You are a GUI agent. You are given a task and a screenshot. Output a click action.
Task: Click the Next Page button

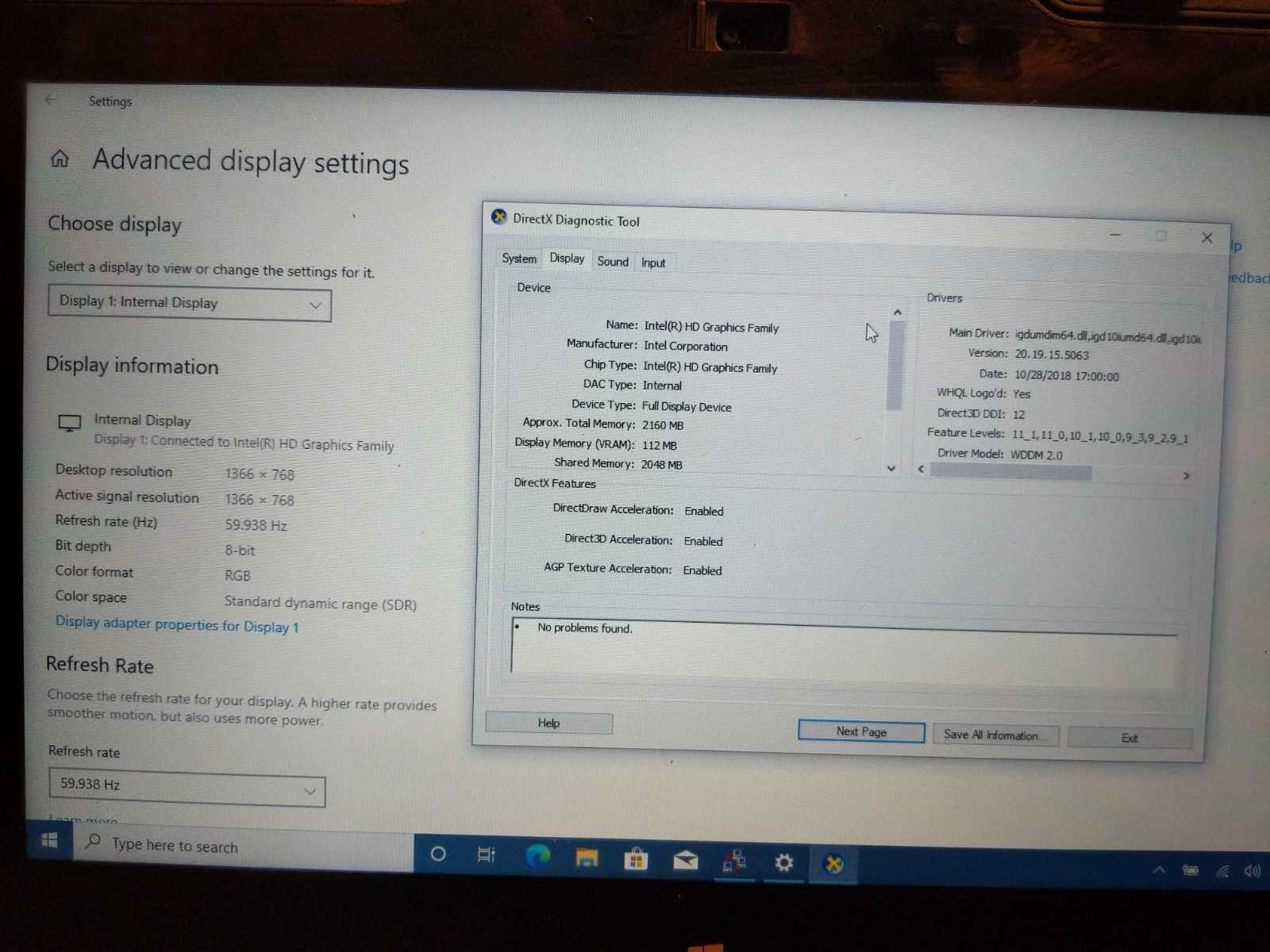[861, 731]
